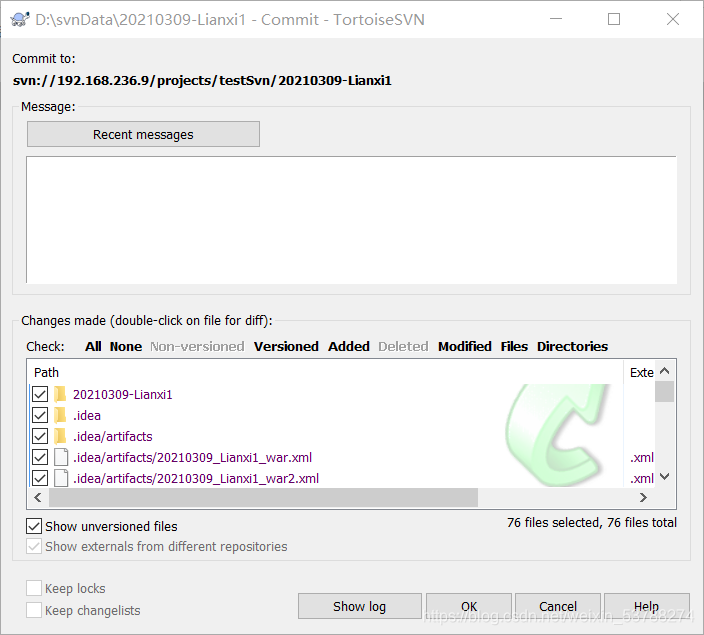Uncheck the 20210309-Lianxi1 folder checkbox

(40, 394)
